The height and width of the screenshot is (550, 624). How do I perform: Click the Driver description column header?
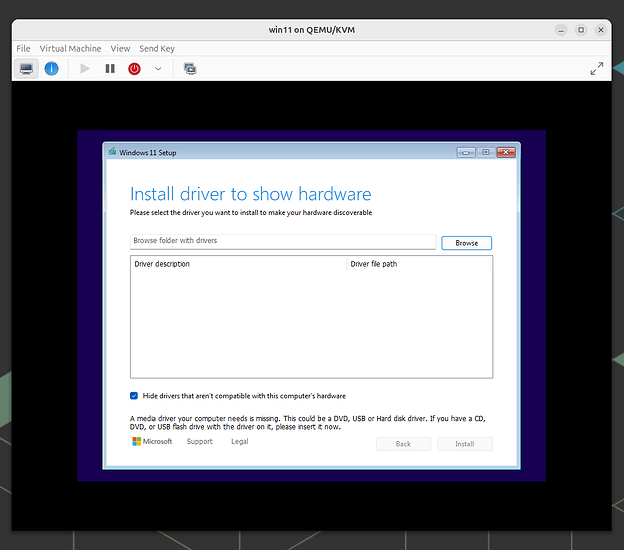pyautogui.click(x=238, y=264)
